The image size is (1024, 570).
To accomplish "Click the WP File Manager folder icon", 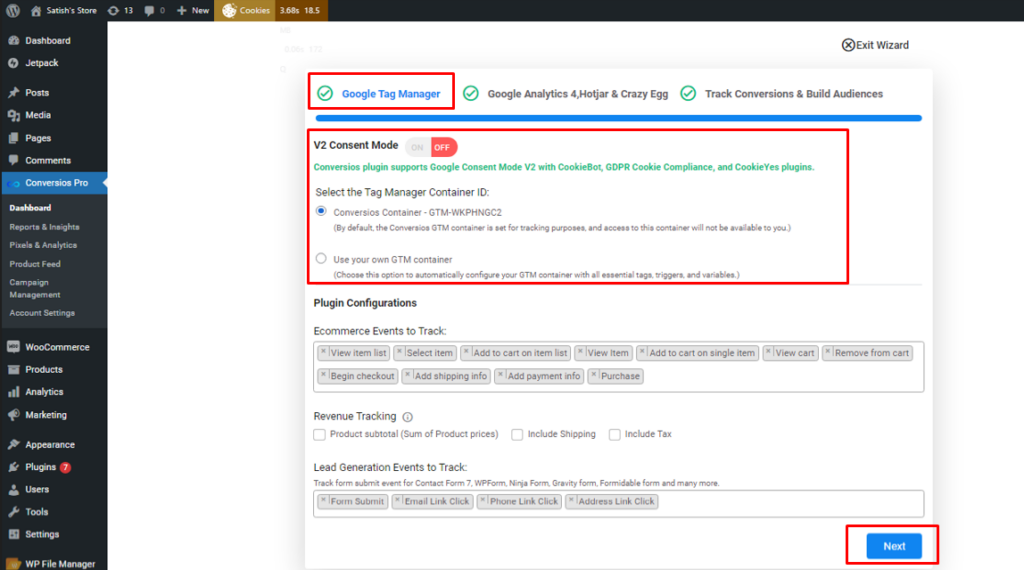I will [x=14, y=563].
